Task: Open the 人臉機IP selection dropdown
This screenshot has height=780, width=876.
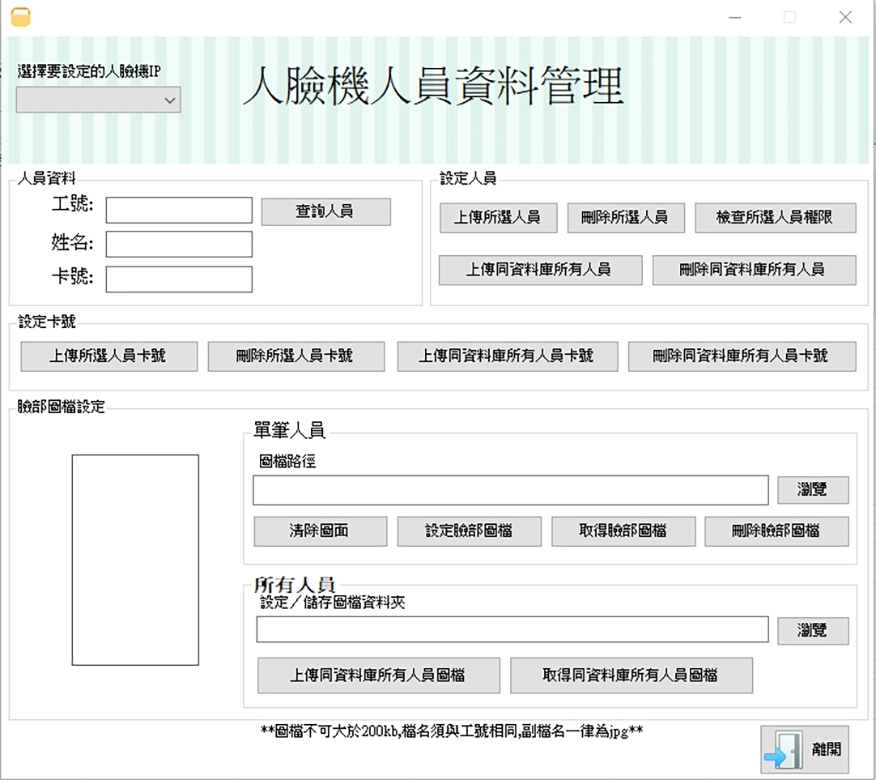Action: click(97, 100)
